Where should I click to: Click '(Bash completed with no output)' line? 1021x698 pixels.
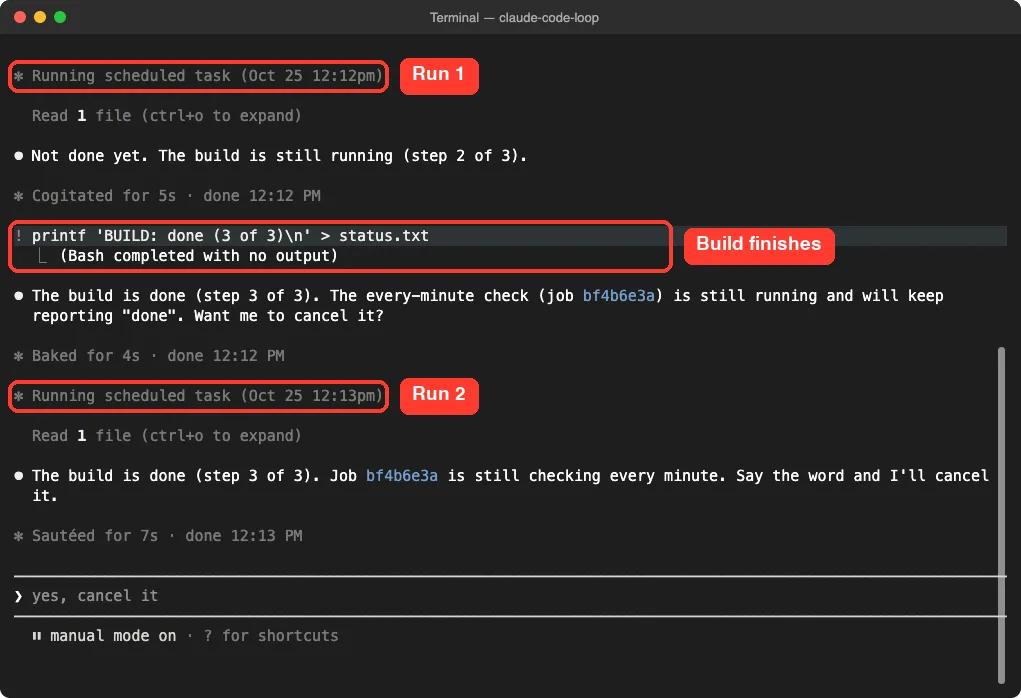[x=199, y=256]
